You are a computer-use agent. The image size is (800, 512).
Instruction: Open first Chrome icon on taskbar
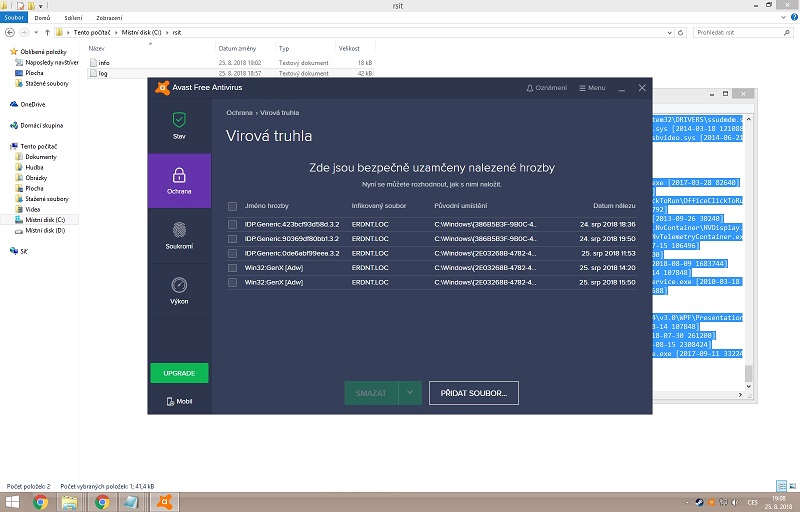40,502
